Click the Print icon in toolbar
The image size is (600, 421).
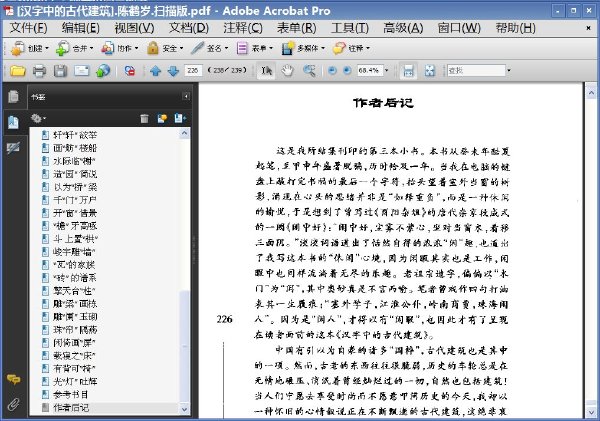pyautogui.click(x=39, y=70)
